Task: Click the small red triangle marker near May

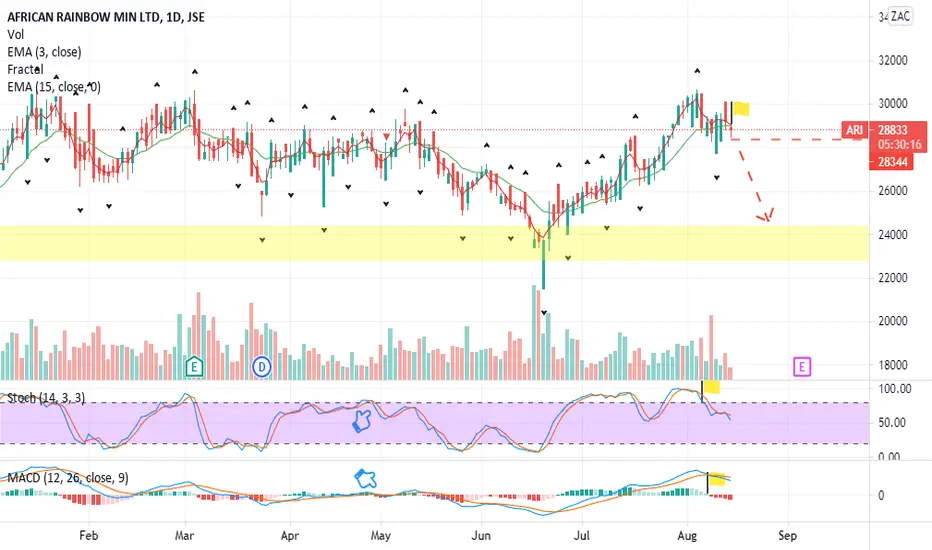Action: (x=387, y=137)
